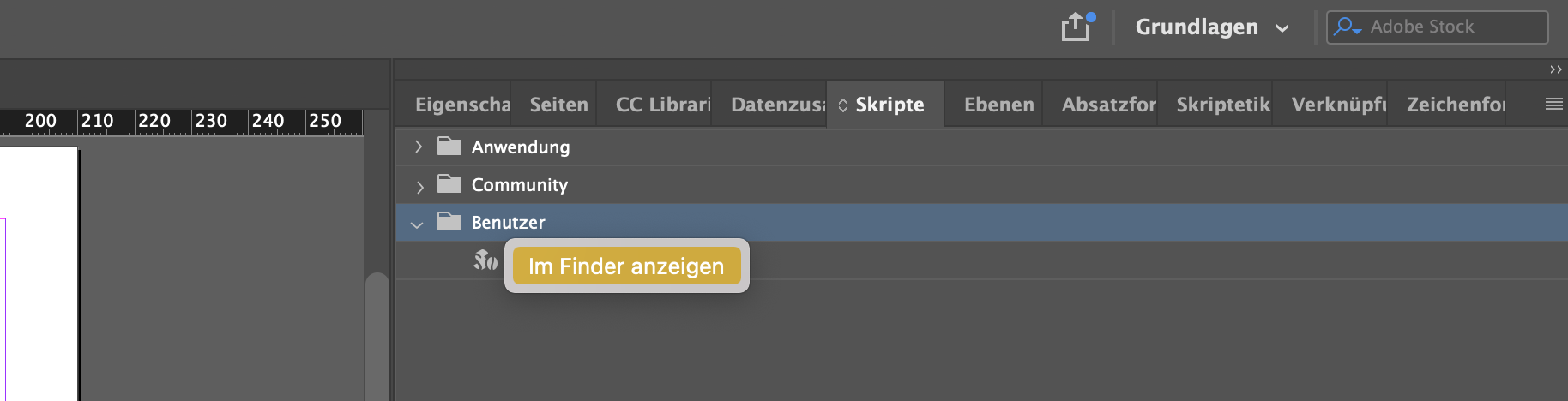1568x401 pixels.
Task: Switch to the Ebenen tab
Action: [998, 105]
